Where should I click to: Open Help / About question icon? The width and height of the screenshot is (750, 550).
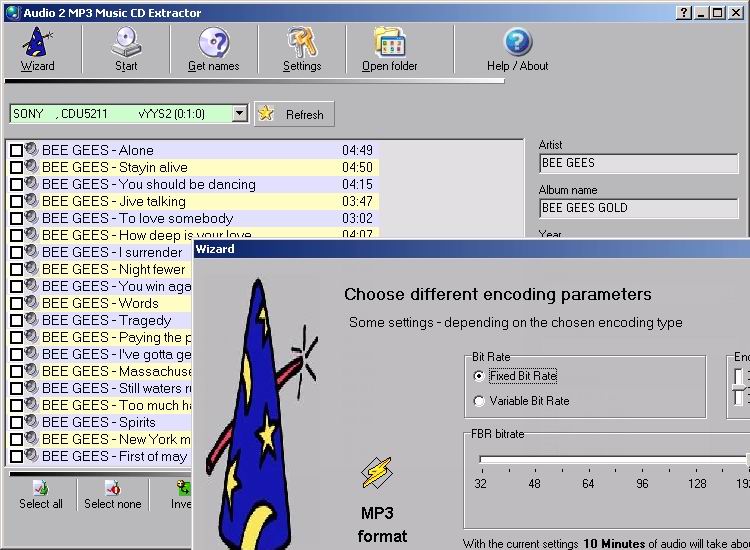point(518,42)
